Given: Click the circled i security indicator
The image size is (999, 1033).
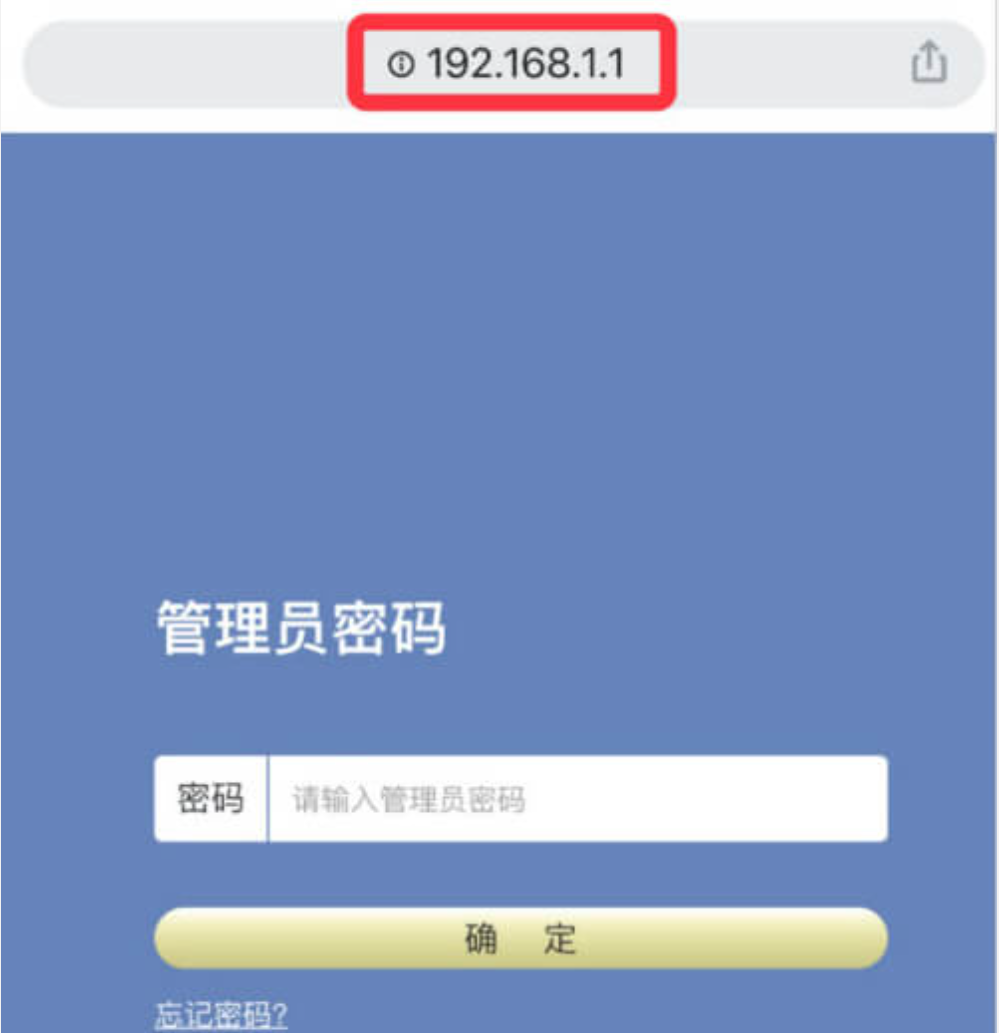Looking at the screenshot, I should tap(401, 64).
